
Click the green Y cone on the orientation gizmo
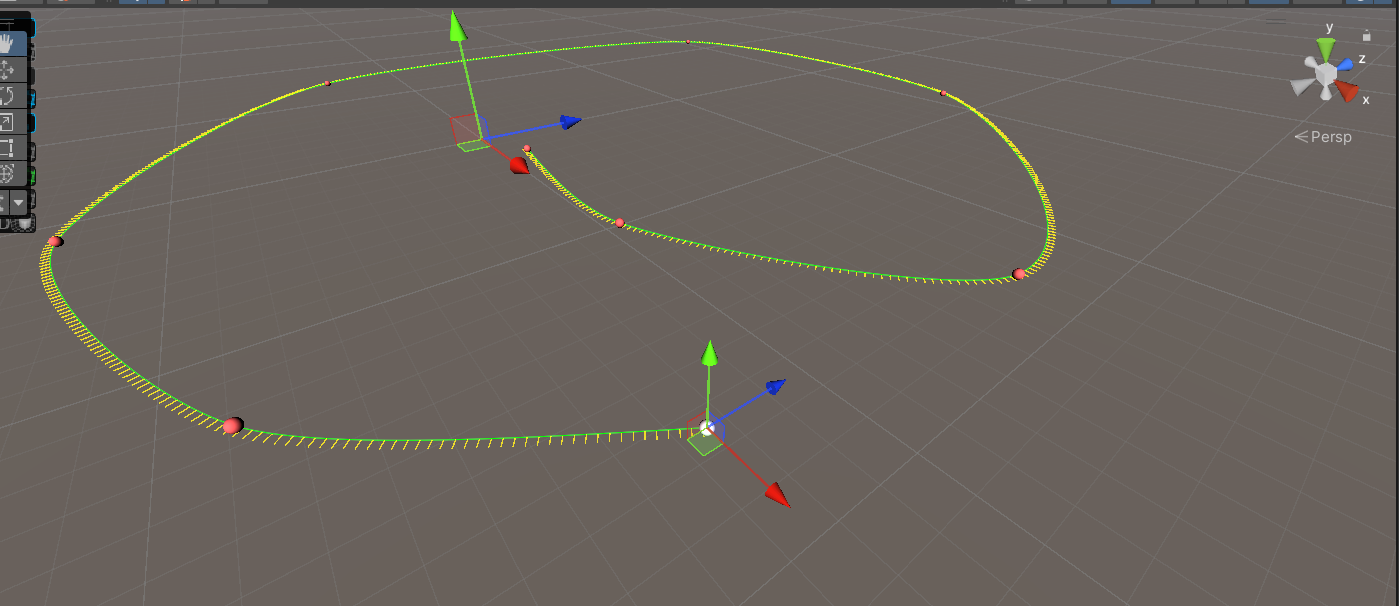coord(1326,49)
